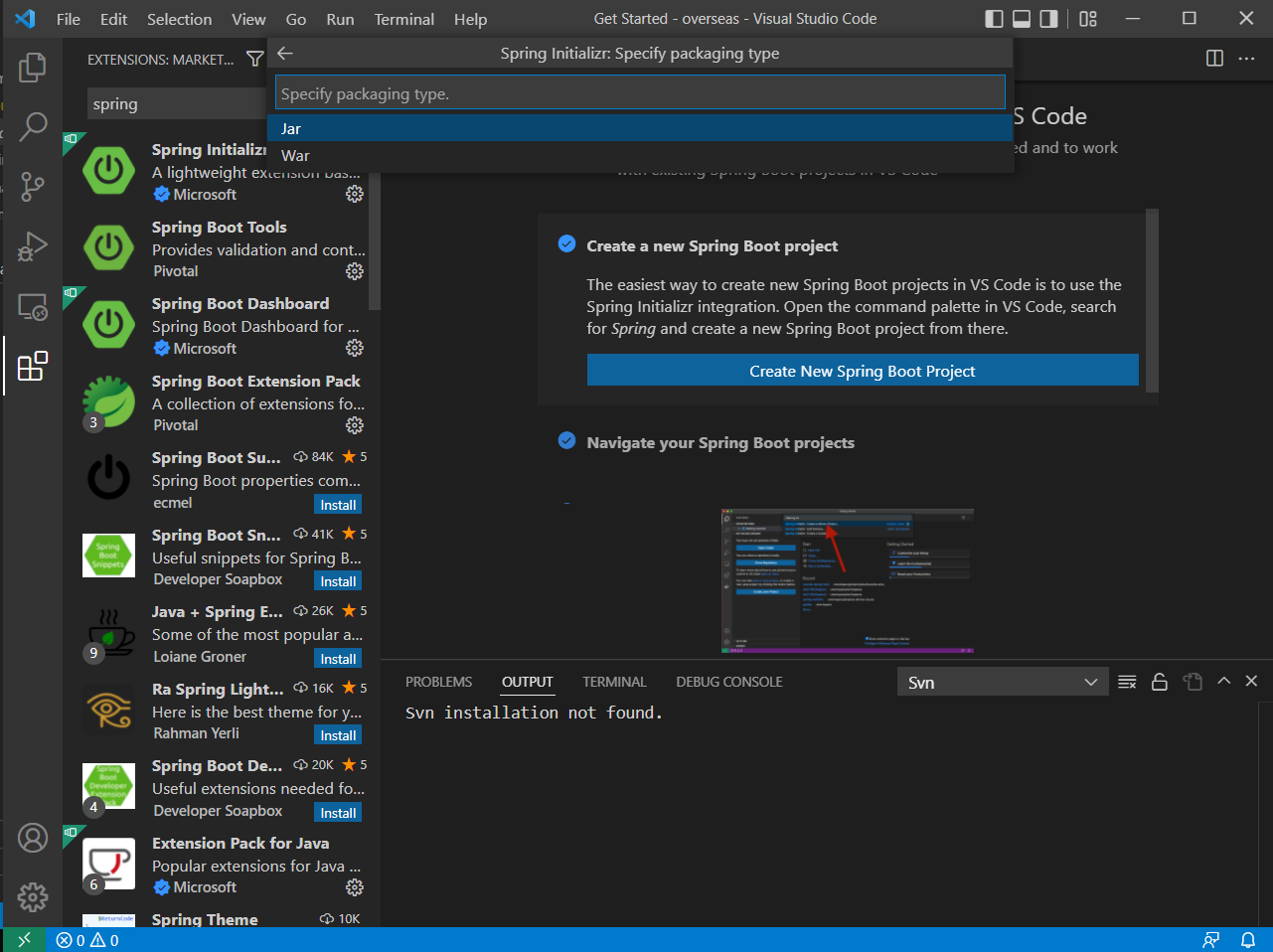Open the View menu
The width and height of the screenshot is (1273, 952).
(x=248, y=19)
